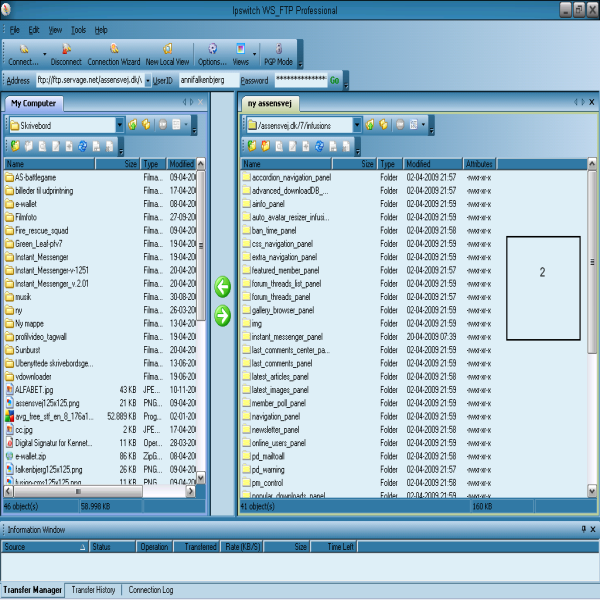Open the View menu
This screenshot has width=600, height=600.
[55, 30]
